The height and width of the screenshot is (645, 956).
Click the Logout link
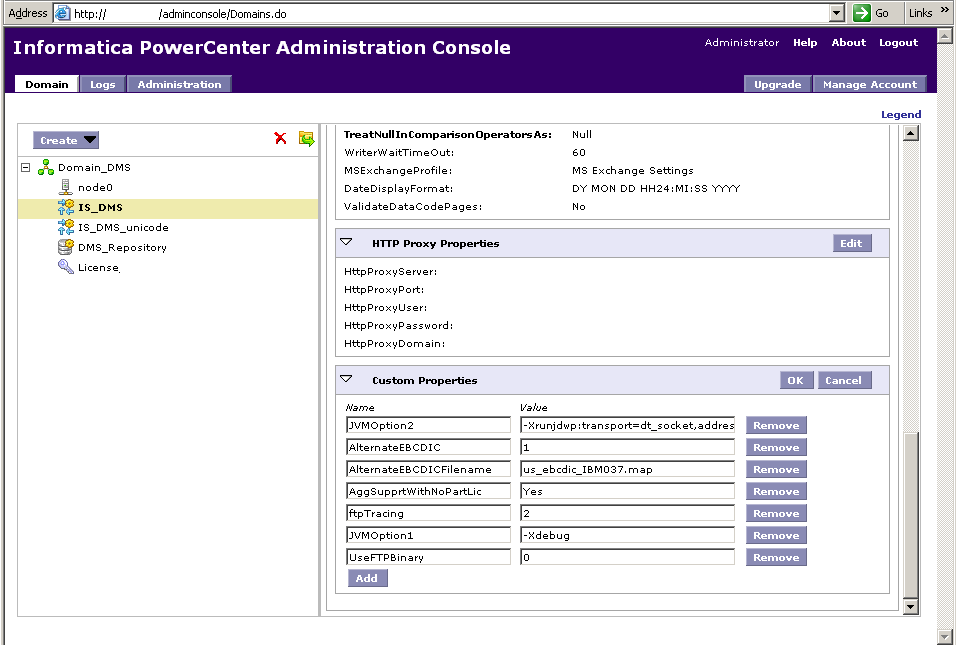[x=898, y=43]
